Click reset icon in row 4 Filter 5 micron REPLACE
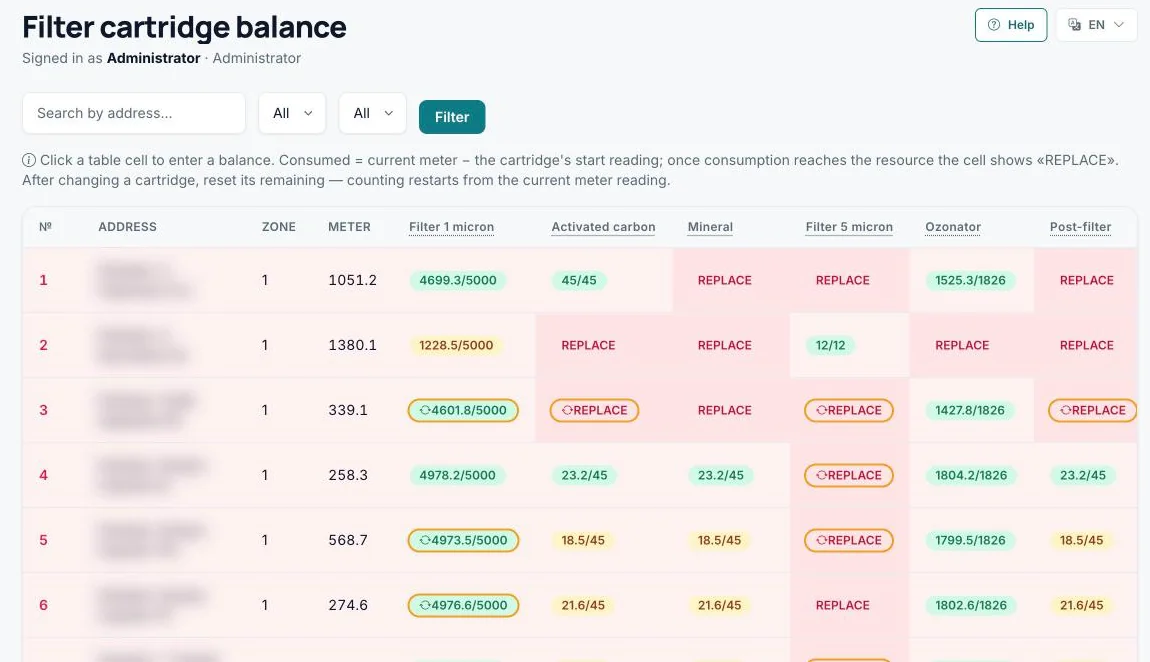This screenshot has width=1150, height=662. click(821, 475)
